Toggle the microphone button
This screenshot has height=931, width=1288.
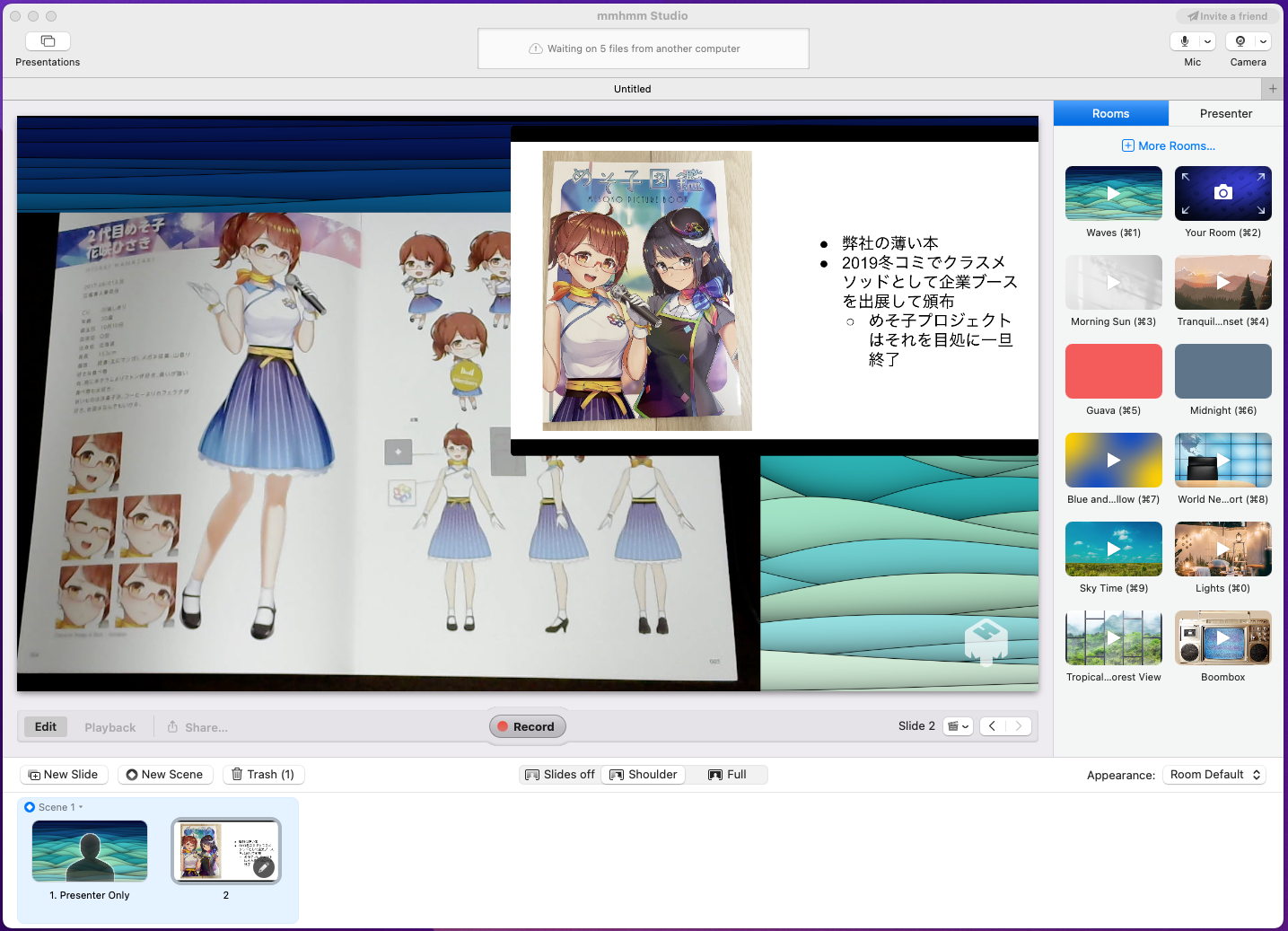(1184, 41)
